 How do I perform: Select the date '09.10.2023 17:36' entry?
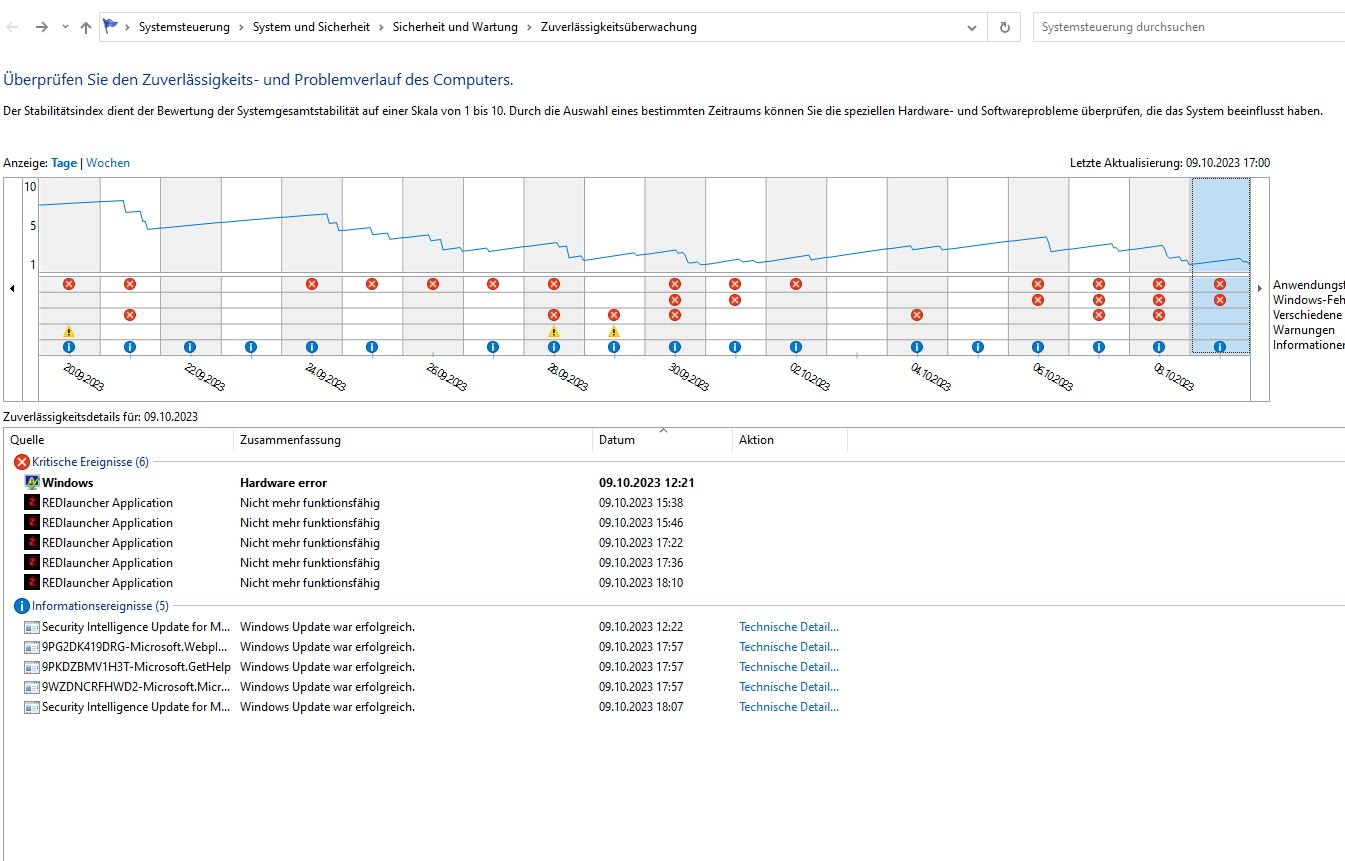coord(641,563)
